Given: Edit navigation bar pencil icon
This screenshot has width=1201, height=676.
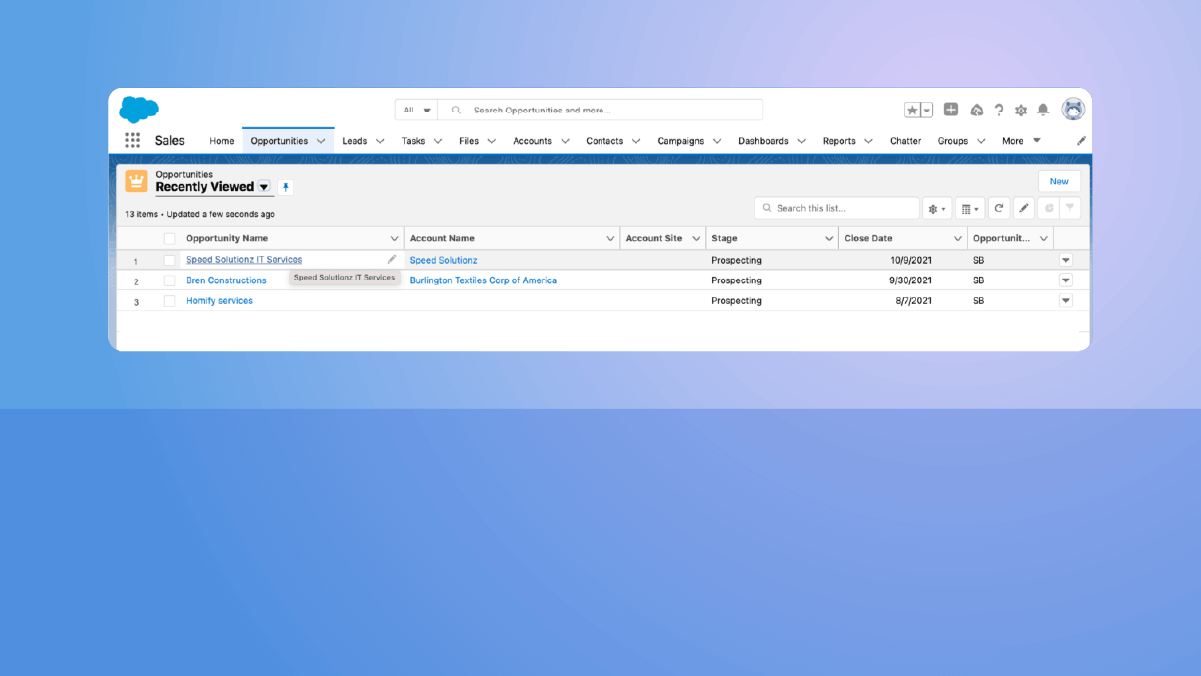Looking at the screenshot, I should 1081,141.
